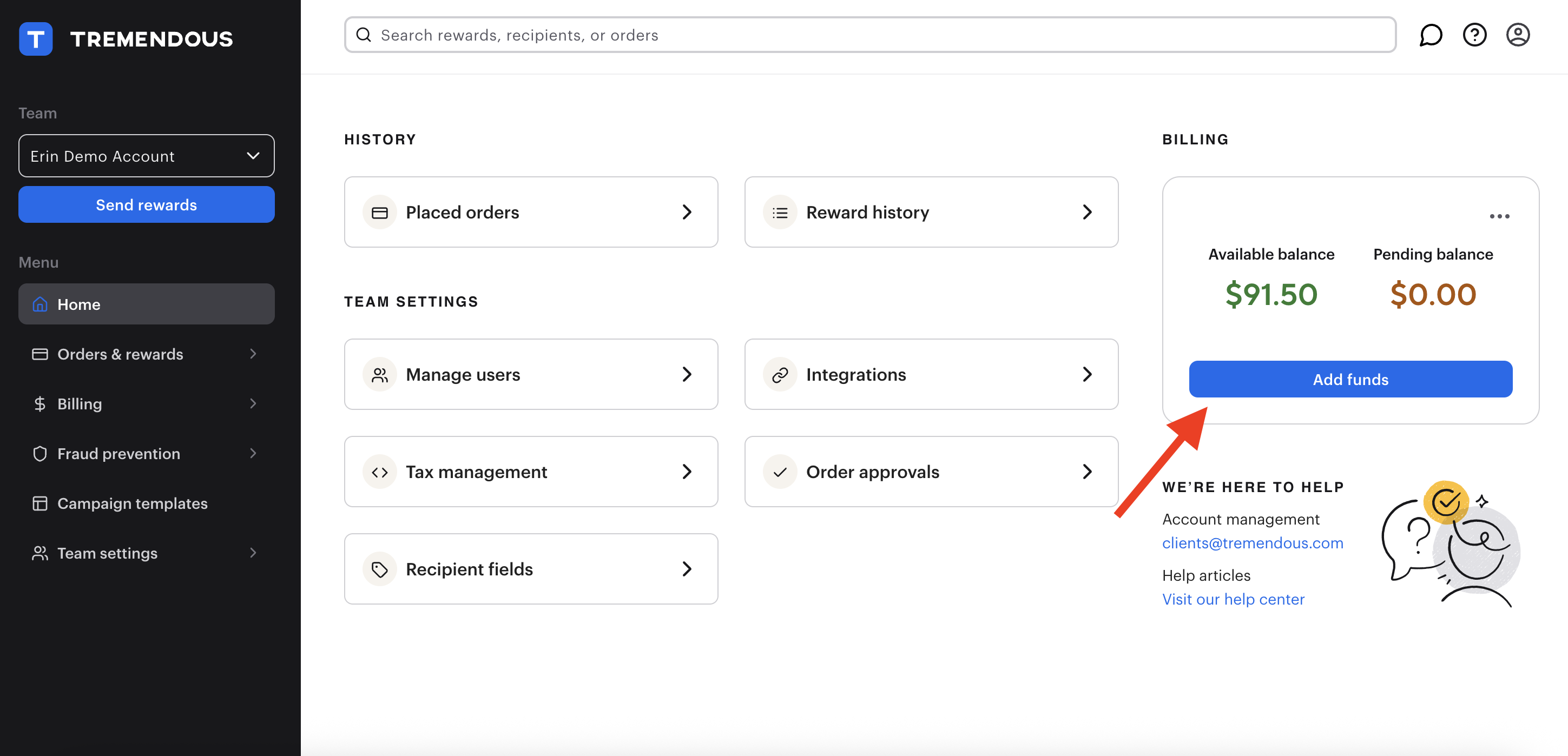Click the Reward history arrow chevron
This screenshot has width=1568, height=756.
click(x=1088, y=213)
